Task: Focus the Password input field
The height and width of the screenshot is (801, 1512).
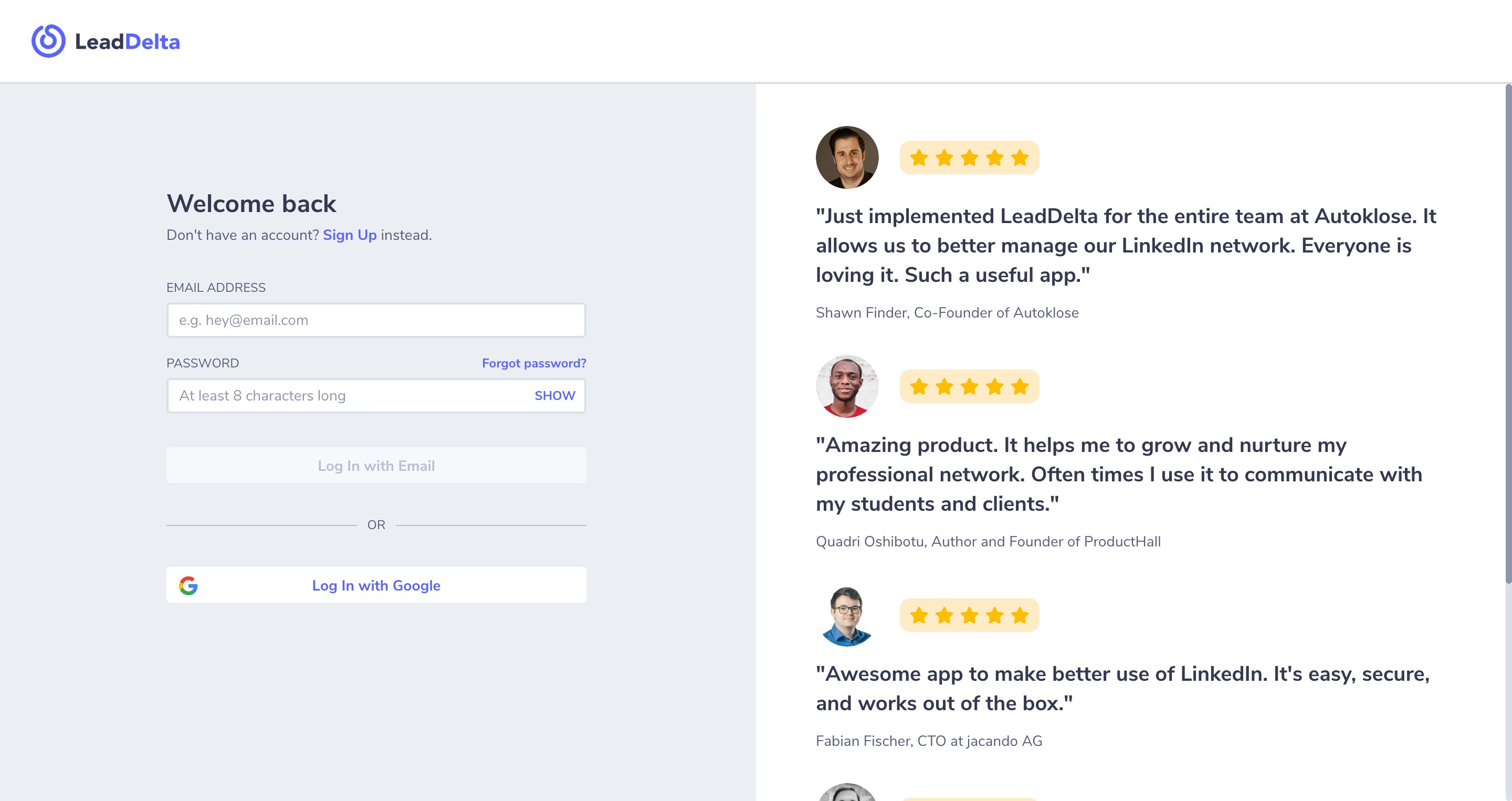Action: click(376, 395)
